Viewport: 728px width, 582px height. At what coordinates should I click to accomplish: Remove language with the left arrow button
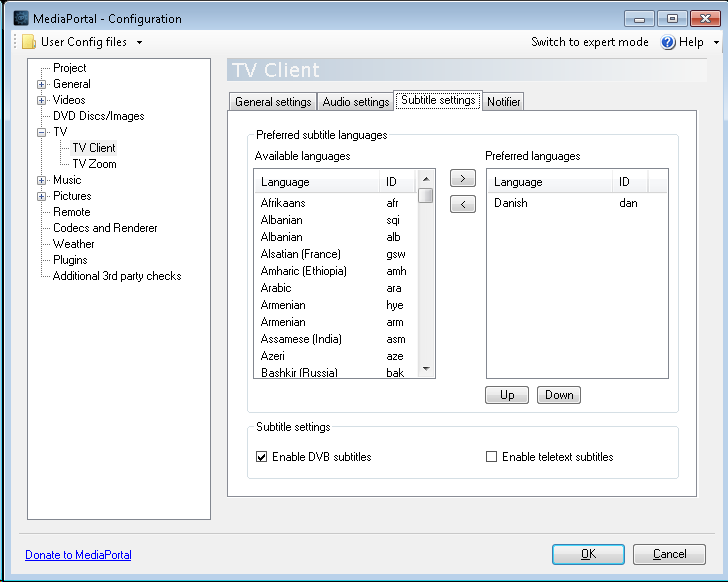462,204
